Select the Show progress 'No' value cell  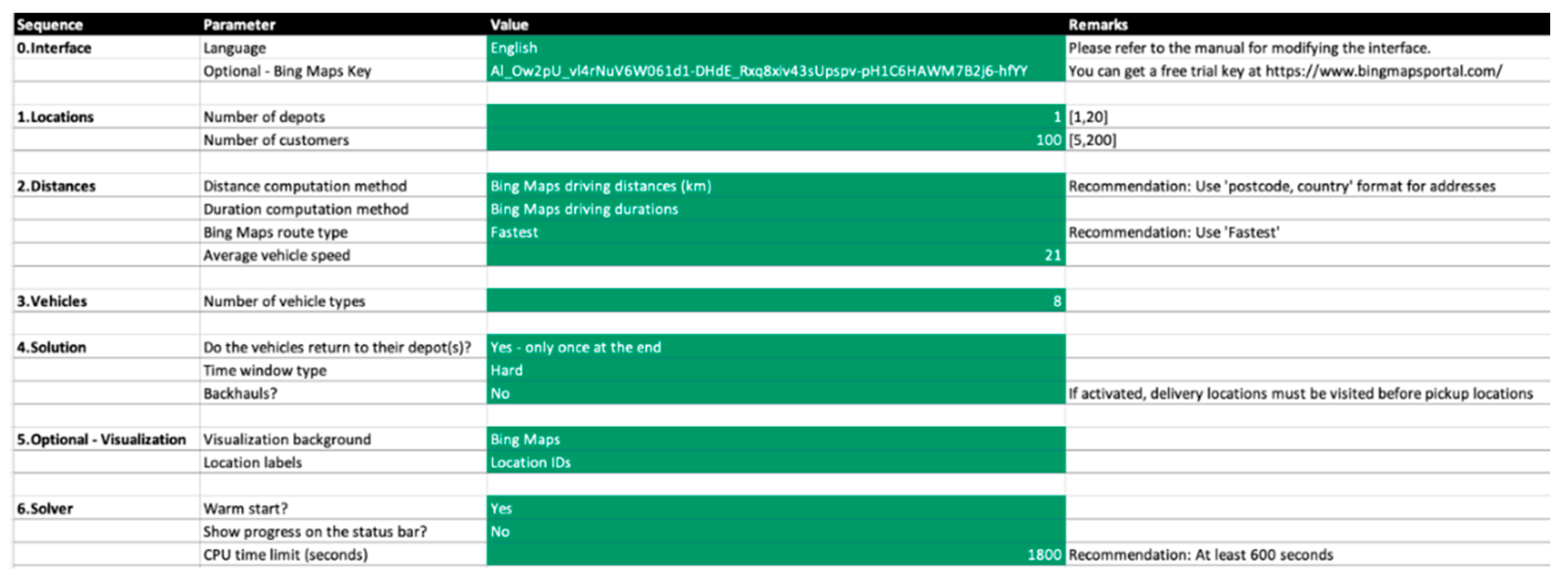tap(775, 531)
